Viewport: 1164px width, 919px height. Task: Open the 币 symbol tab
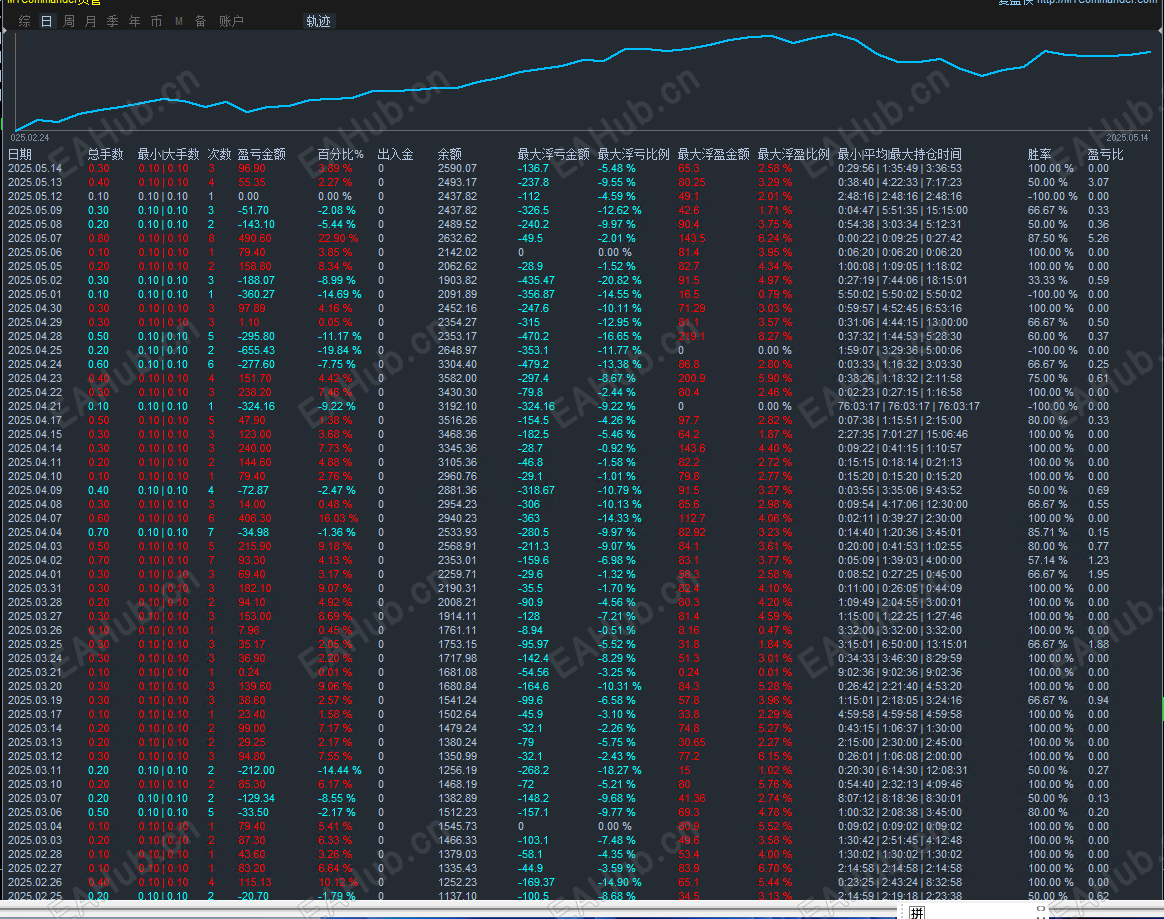[156, 22]
